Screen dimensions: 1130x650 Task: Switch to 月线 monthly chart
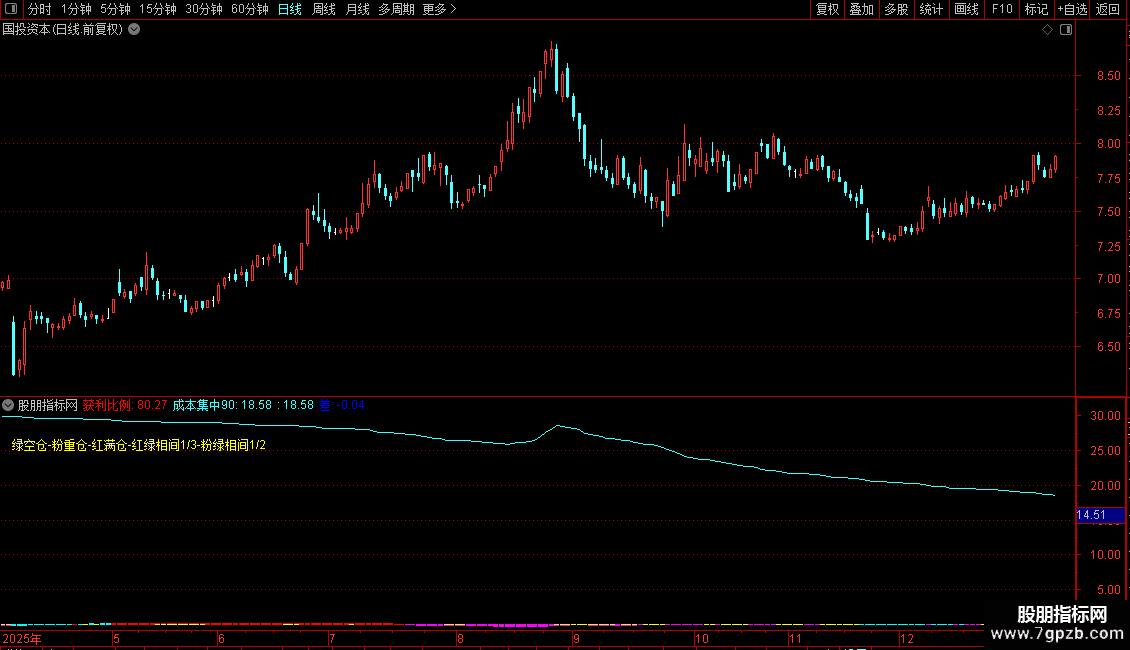click(x=357, y=9)
